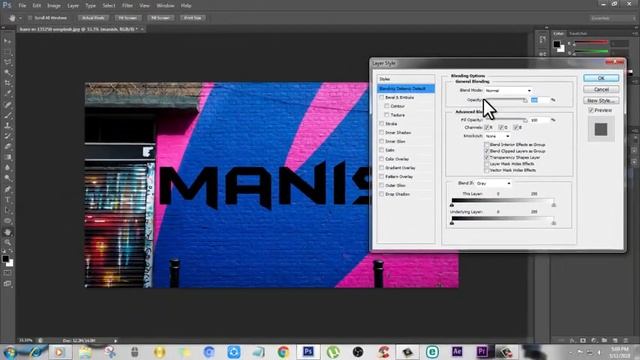The image size is (640, 360).
Task: Open Google Chrome from the taskbar
Action: pyautogui.click(x=283, y=351)
